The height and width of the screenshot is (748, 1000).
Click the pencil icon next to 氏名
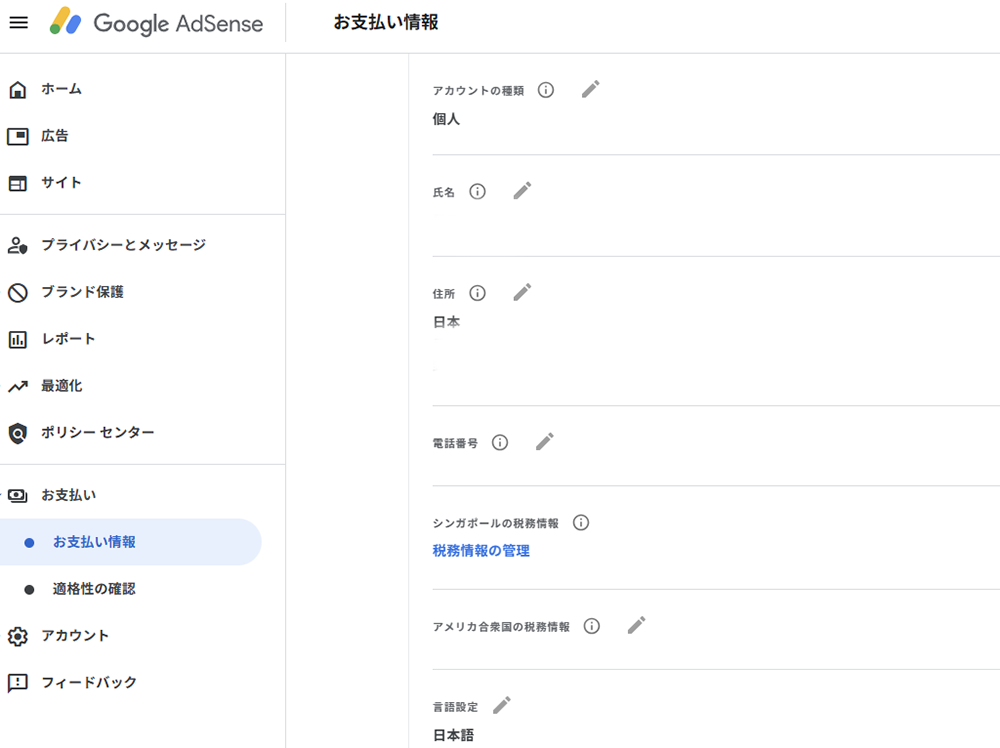coord(522,191)
